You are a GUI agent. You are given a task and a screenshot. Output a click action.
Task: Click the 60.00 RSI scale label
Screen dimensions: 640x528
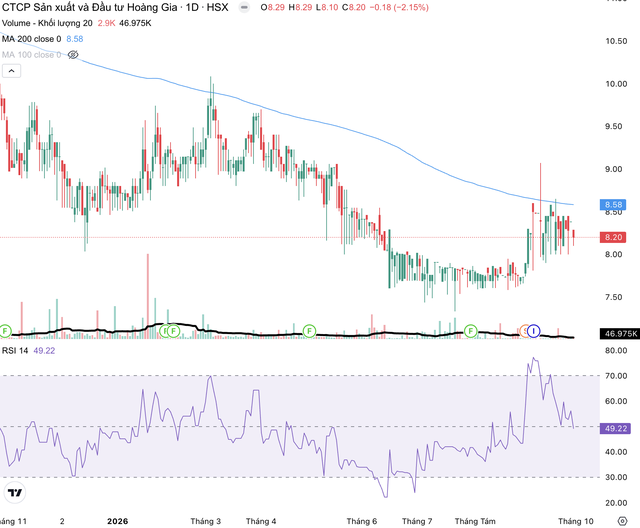[616, 401]
